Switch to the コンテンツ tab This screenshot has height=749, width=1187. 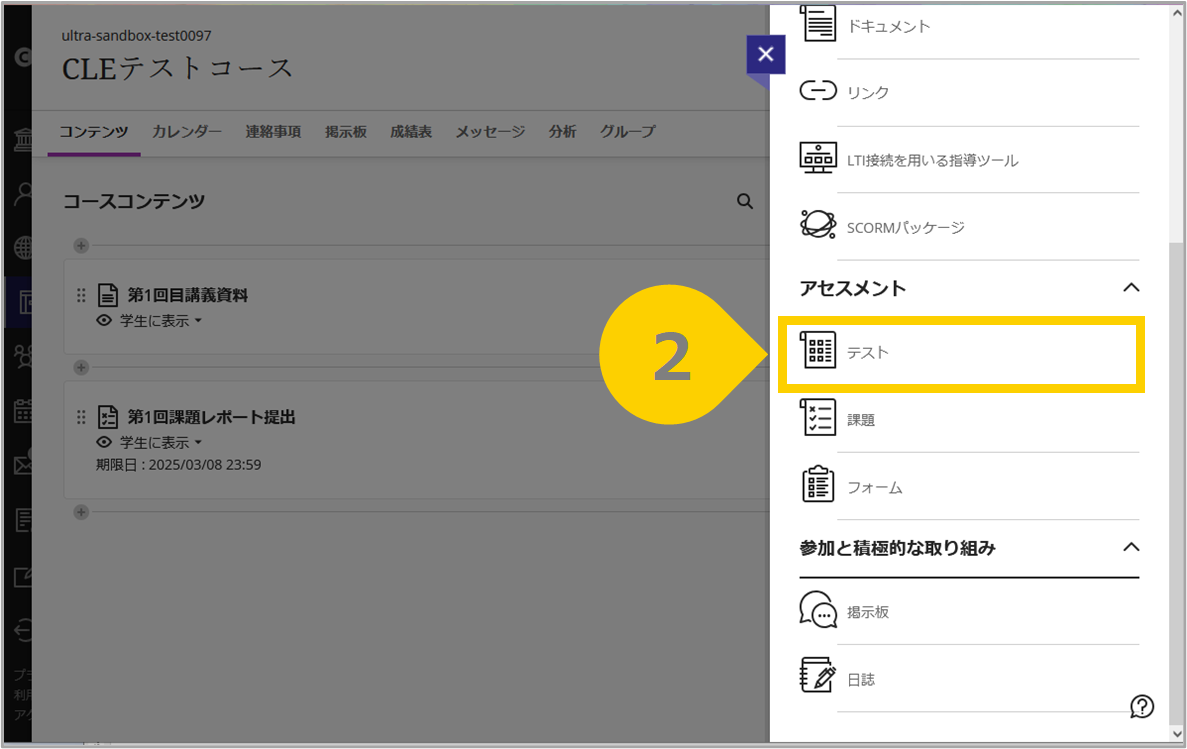click(94, 132)
